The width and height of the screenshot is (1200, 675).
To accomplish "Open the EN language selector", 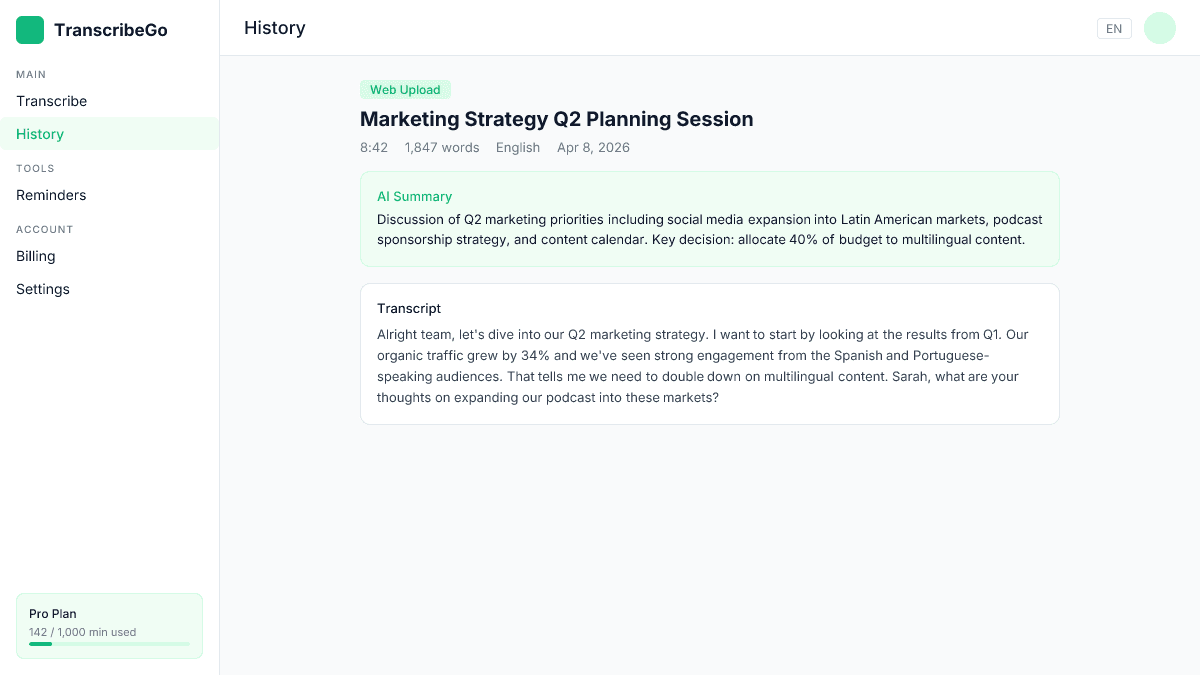I will pyautogui.click(x=1113, y=29).
